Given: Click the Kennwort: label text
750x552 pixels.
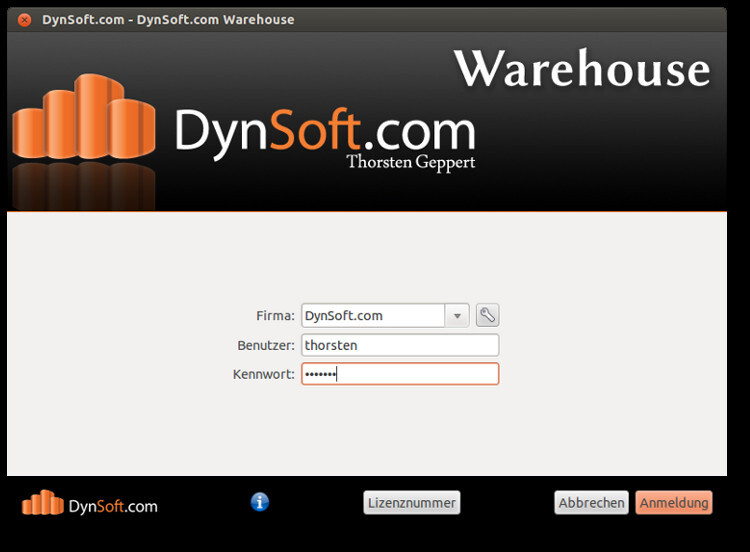Looking at the screenshot, I should [x=264, y=374].
